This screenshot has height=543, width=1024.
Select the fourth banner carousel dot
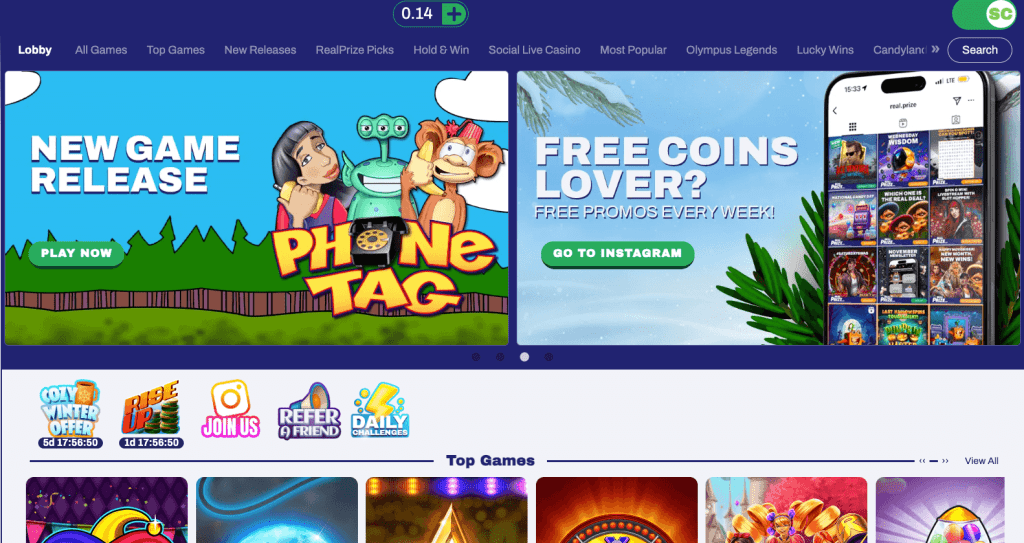click(549, 357)
